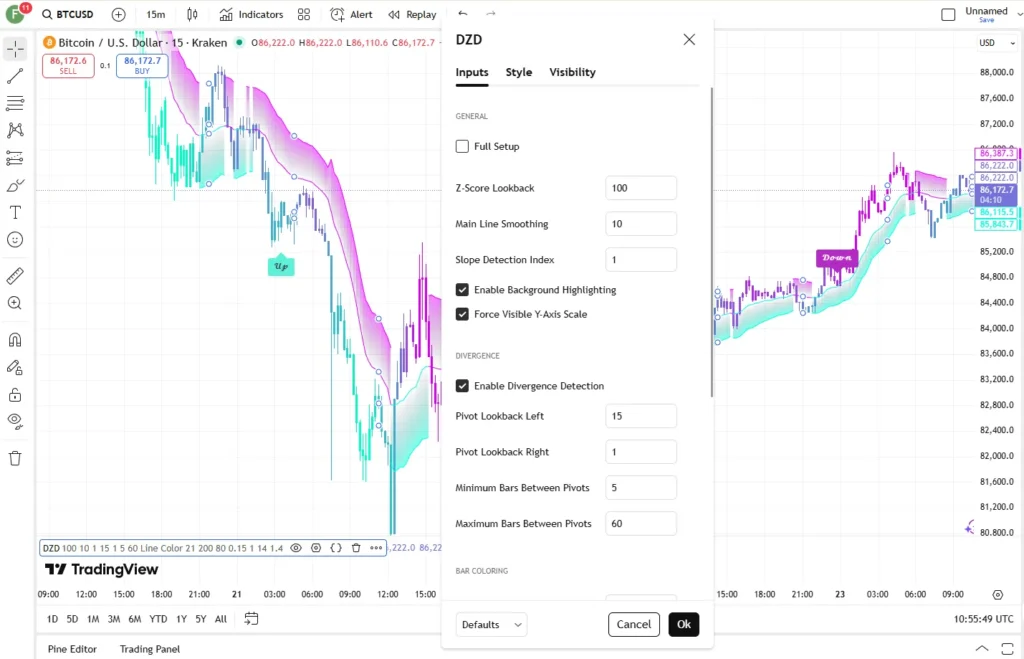The width and height of the screenshot is (1024, 659).
Task: Switch to the Style tab
Action: 519,72
